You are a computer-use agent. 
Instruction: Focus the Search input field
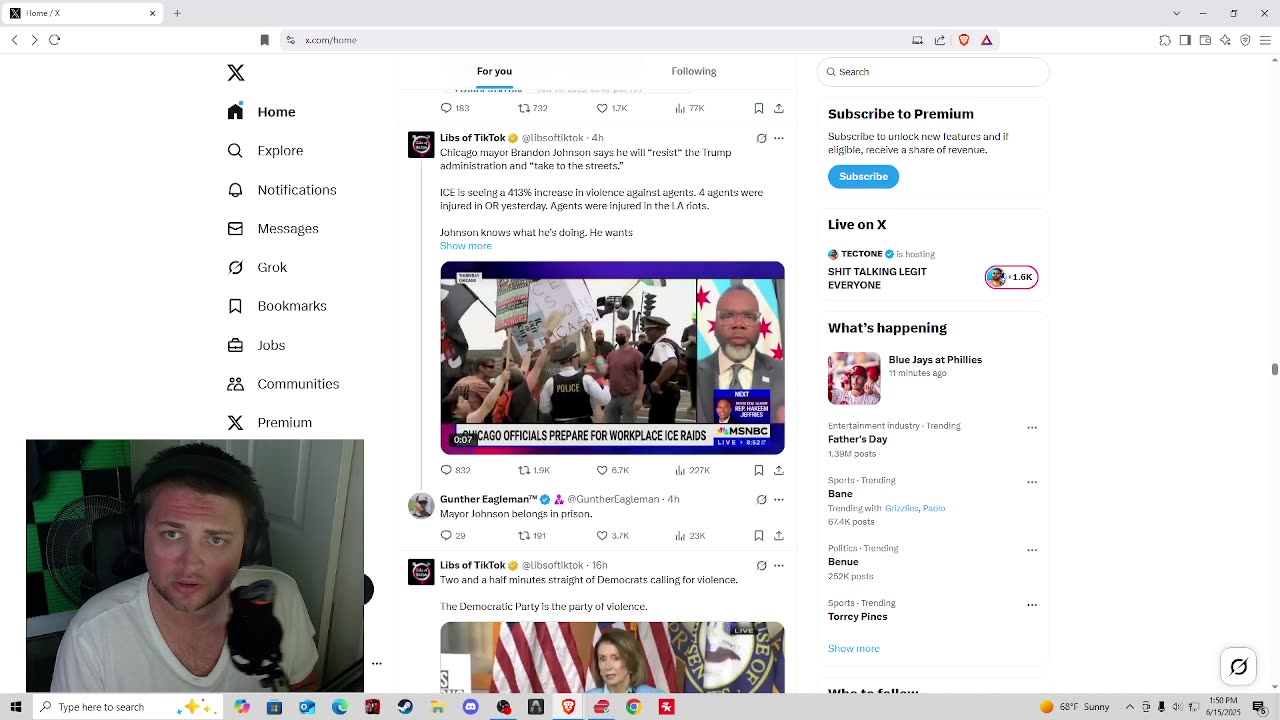coord(933,72)
